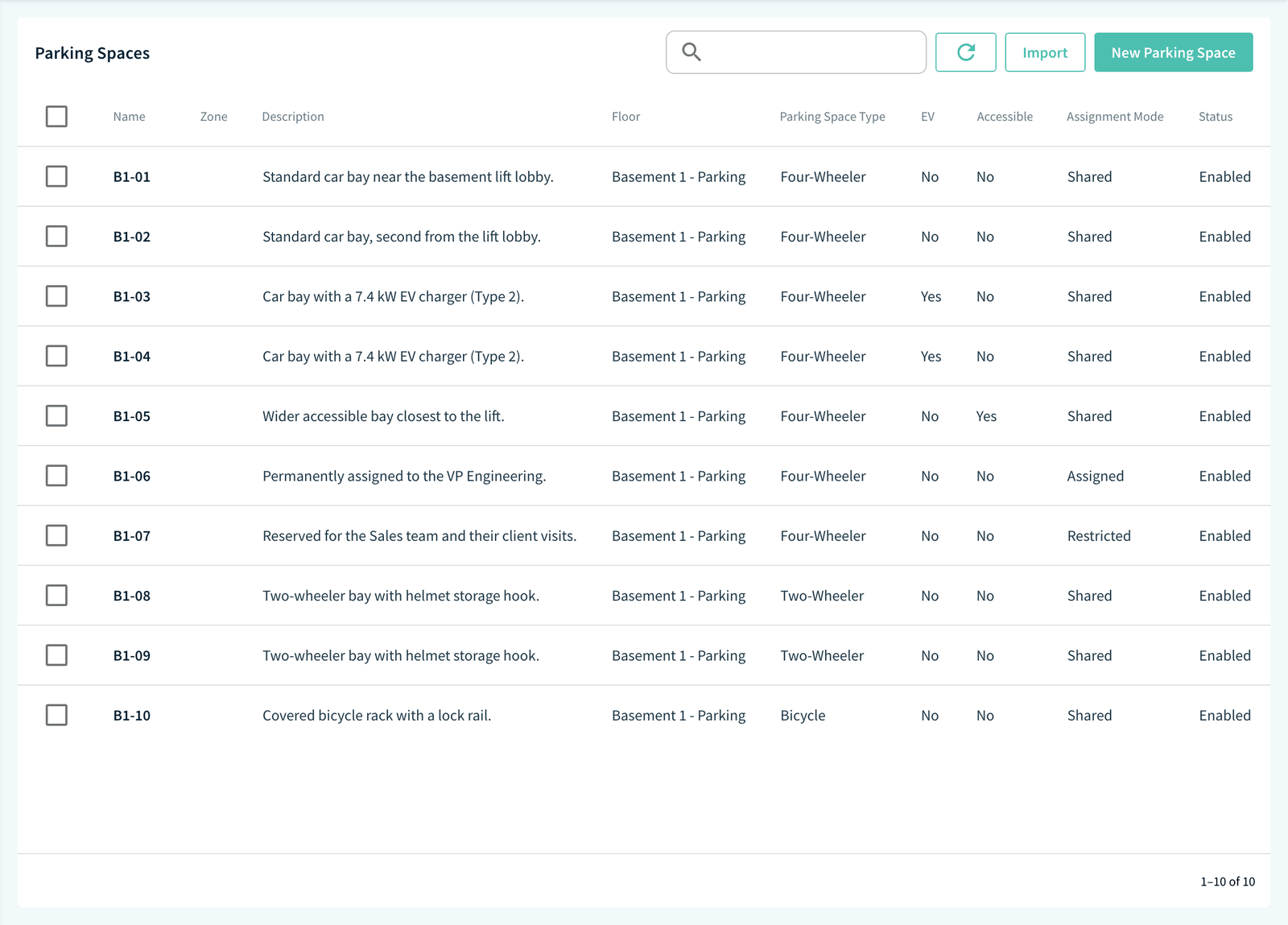Click the Status column header
Screen dimensions: 1288x925
(x=1215, y=117)
